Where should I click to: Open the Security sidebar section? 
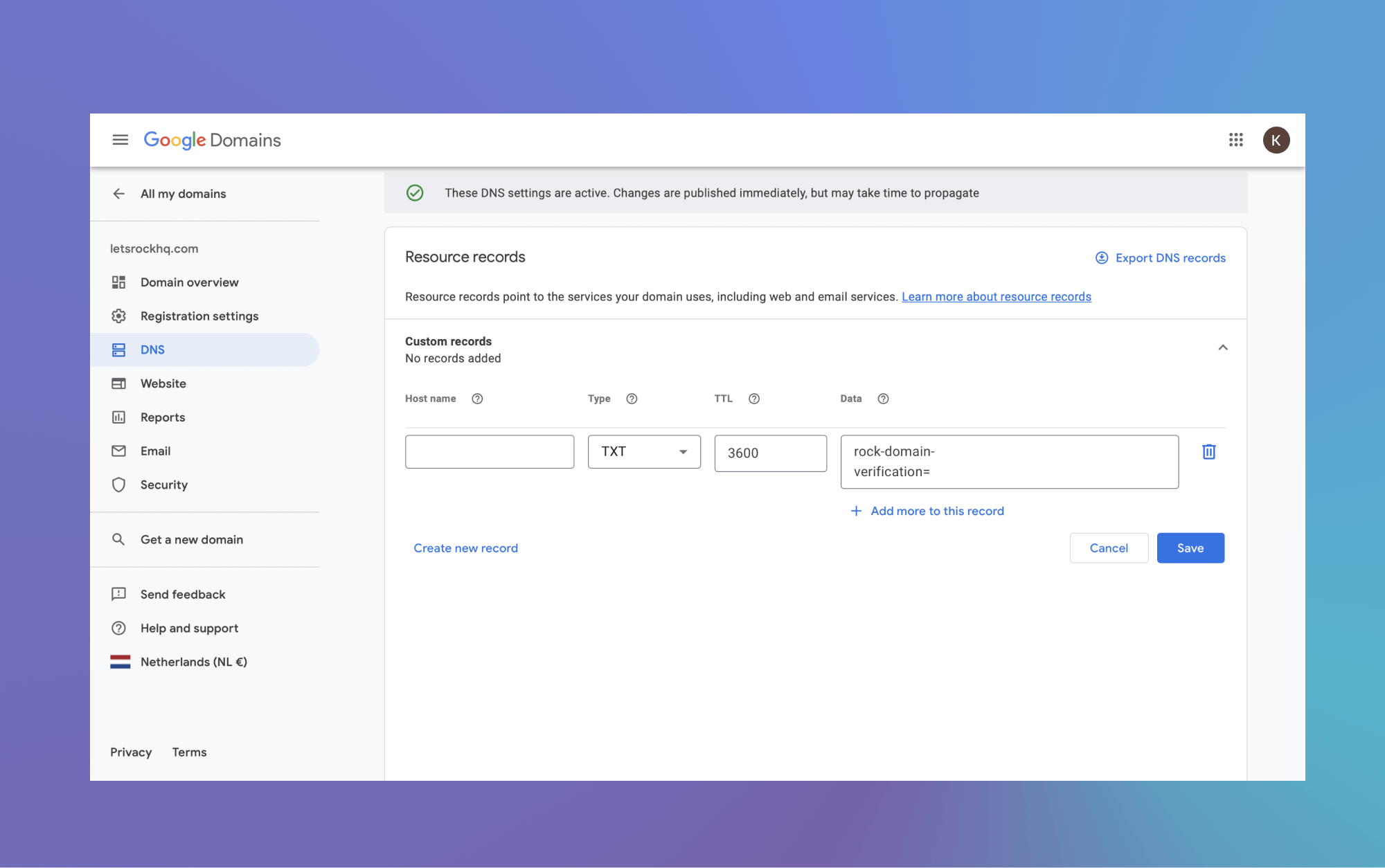(x=163, y=485)
